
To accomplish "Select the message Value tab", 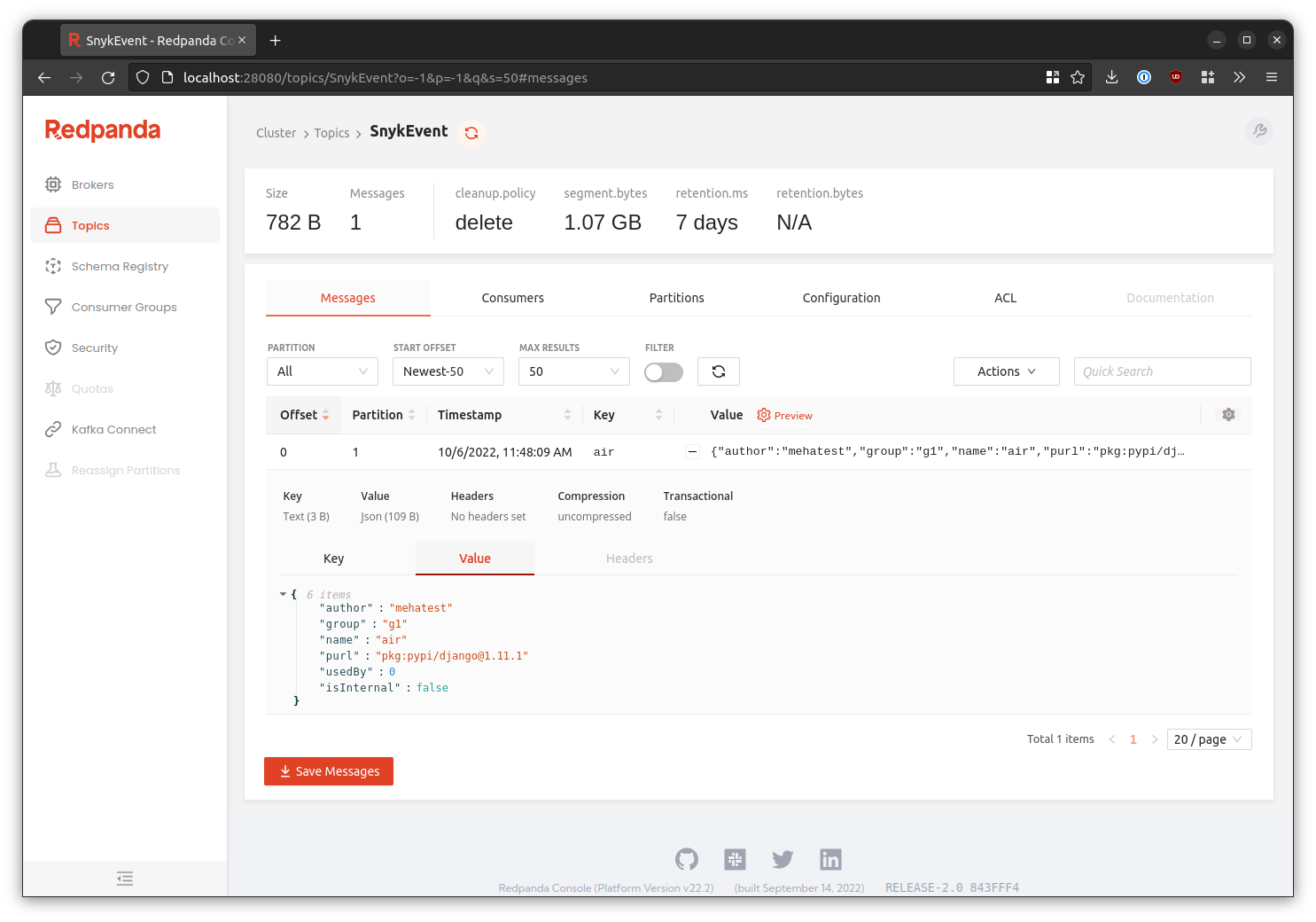I will (475, 559).
